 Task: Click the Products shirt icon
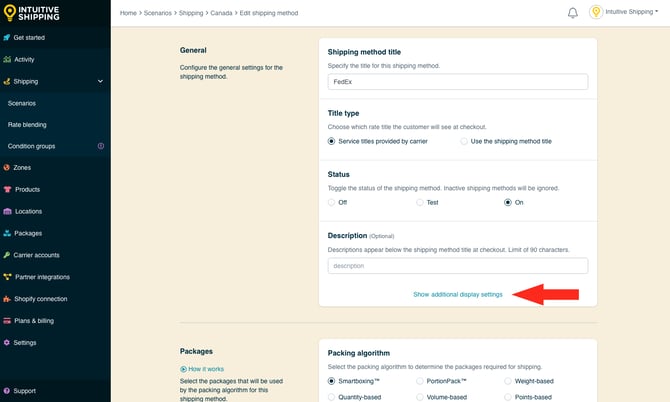7,189
